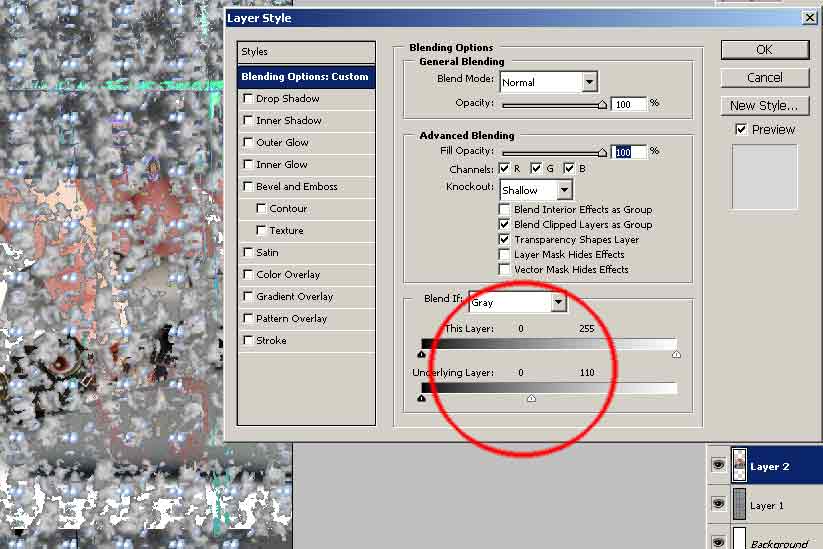Click This Layer black point slider
This screenshot has width=823, height=549.
coord(421,354)
